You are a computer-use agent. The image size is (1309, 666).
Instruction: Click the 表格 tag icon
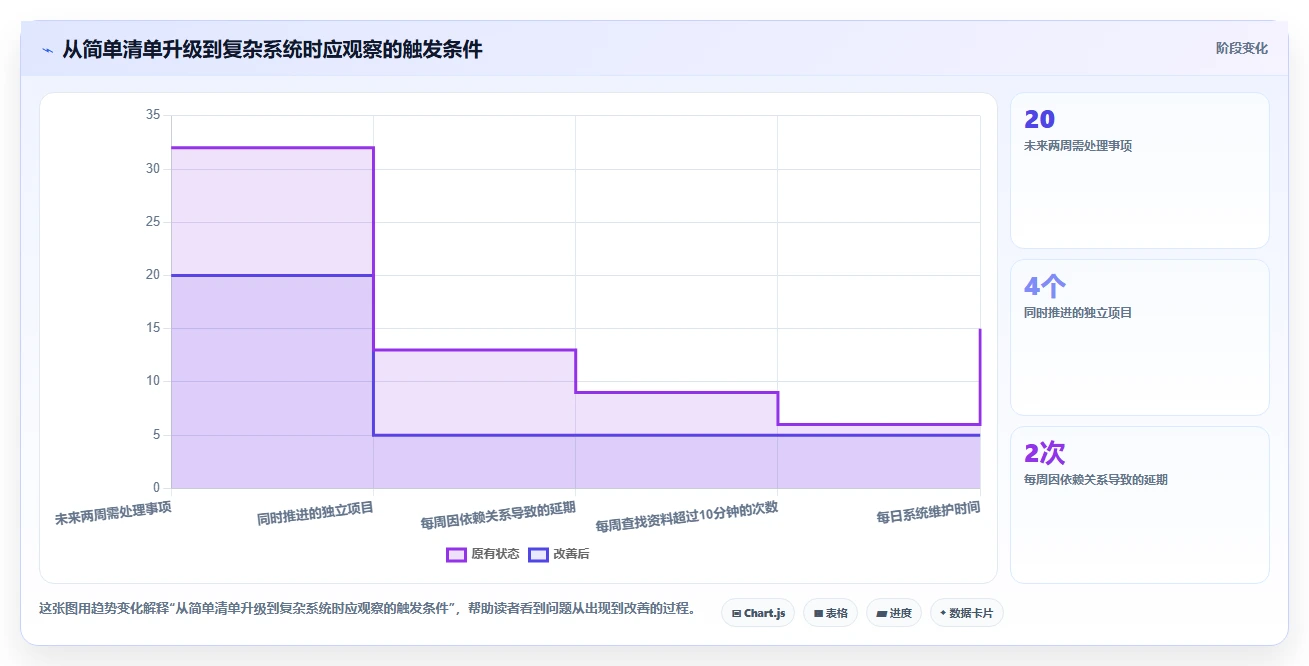(x=818, y=613)
